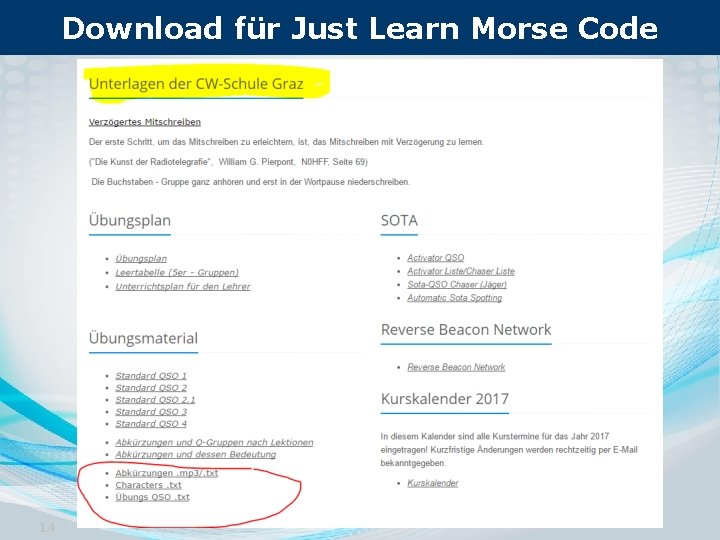Open Sota-QSO Chaser (Jäger) link
The height and width of the screenshot is (540, 720).
point(457,284)
